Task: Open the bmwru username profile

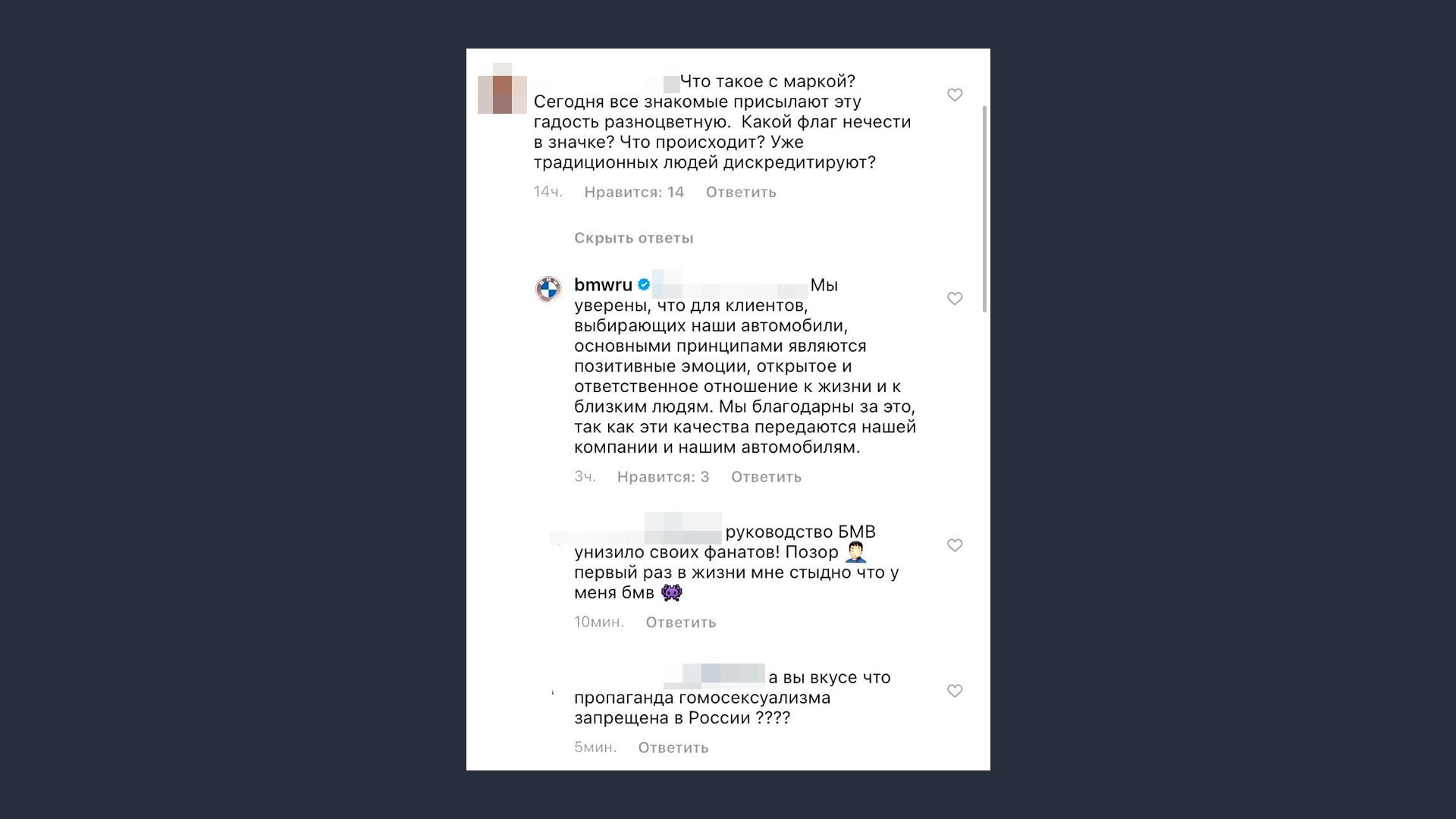Action: (603, 285)
